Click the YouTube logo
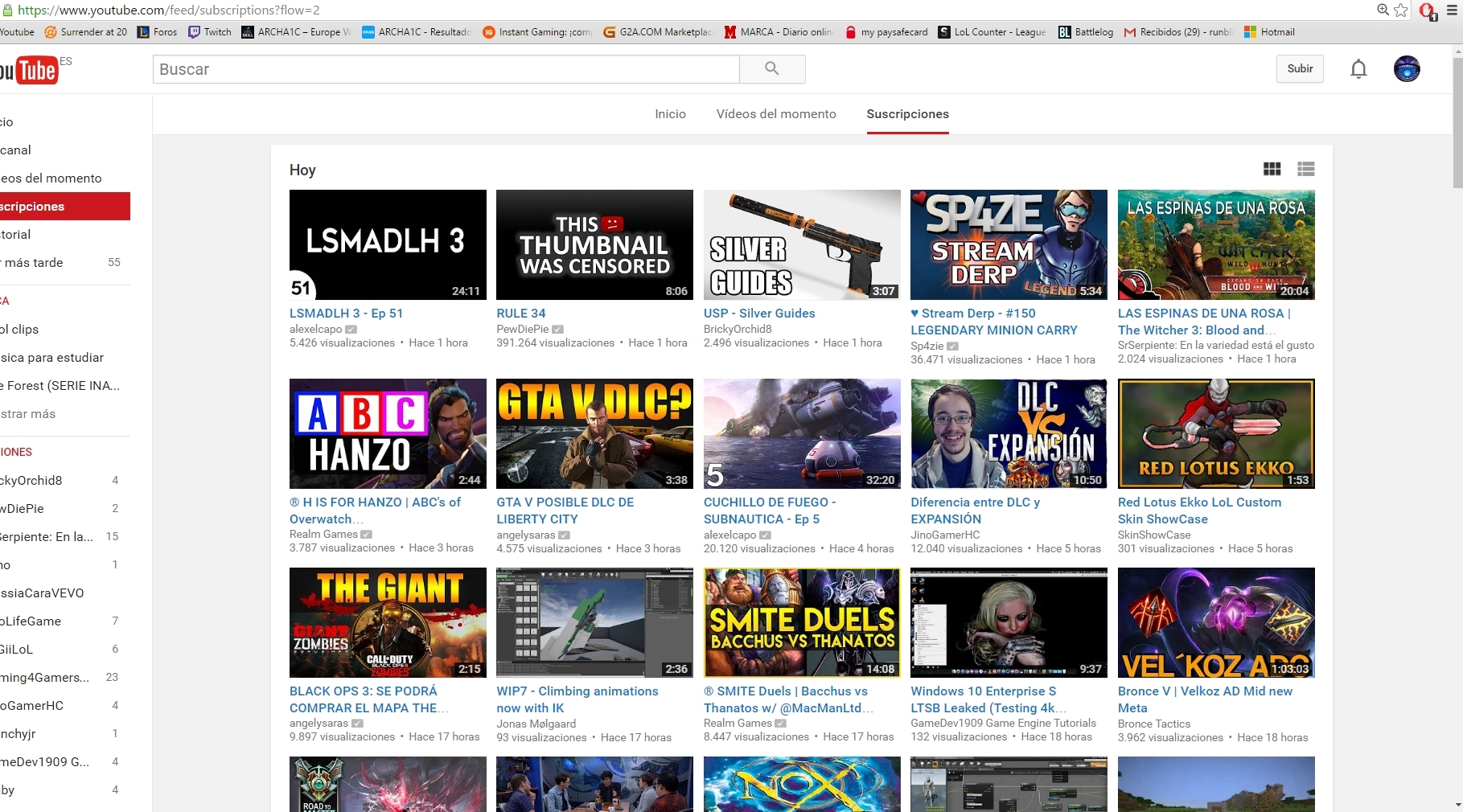This screenshot has width=1463, height=812. click(30, 71)
